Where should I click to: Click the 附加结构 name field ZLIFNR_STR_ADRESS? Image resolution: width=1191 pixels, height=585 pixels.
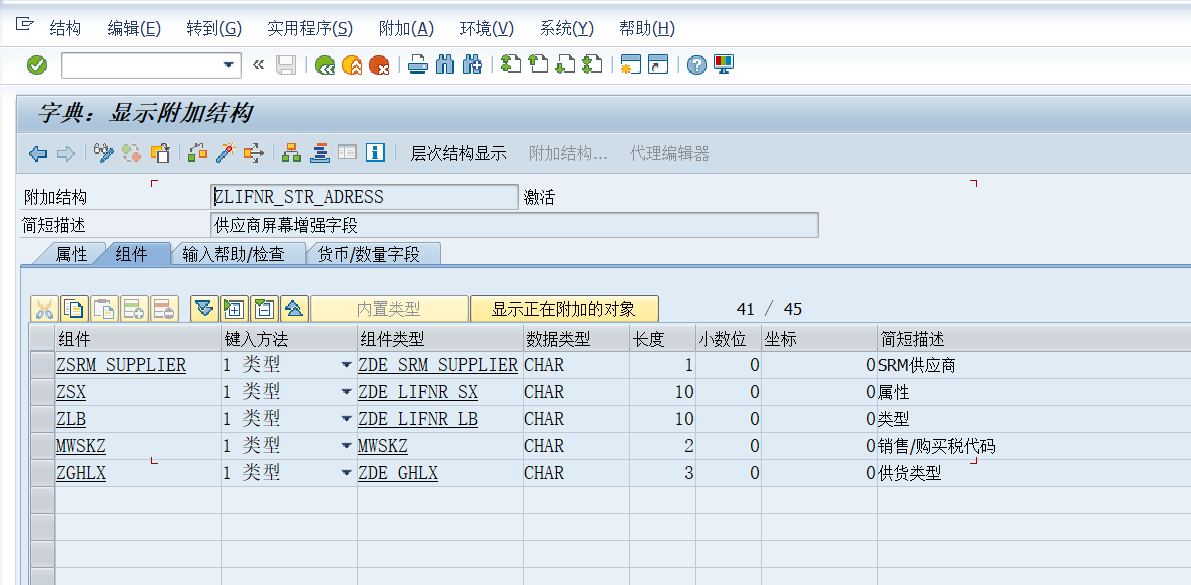pos(364,198)
